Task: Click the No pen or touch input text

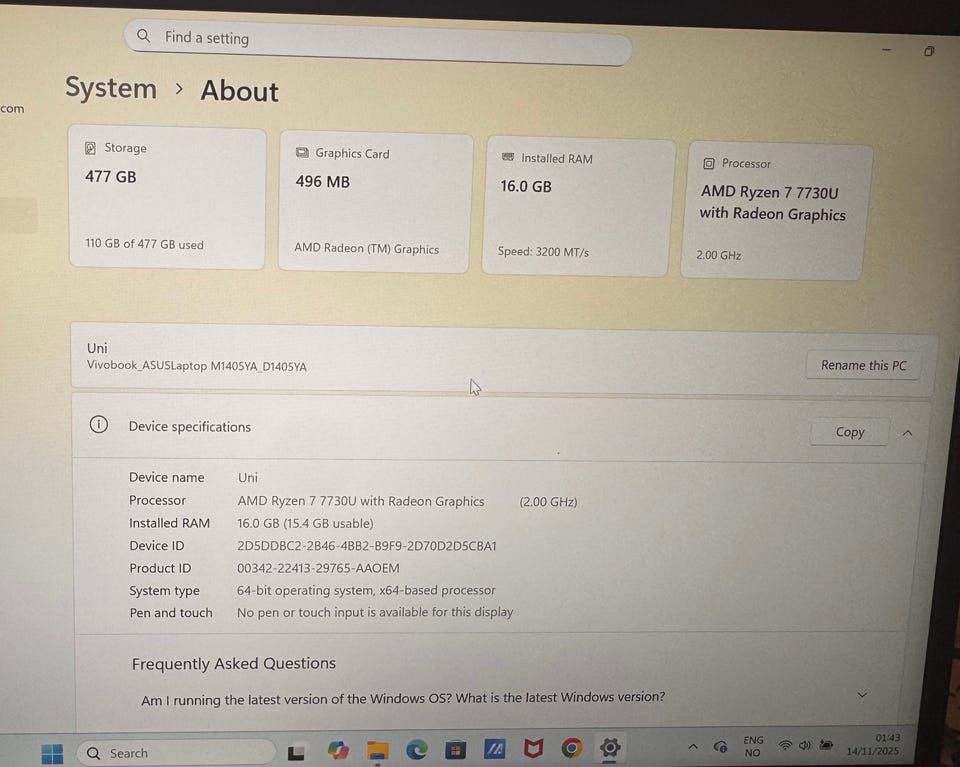Action: point(375,612)
